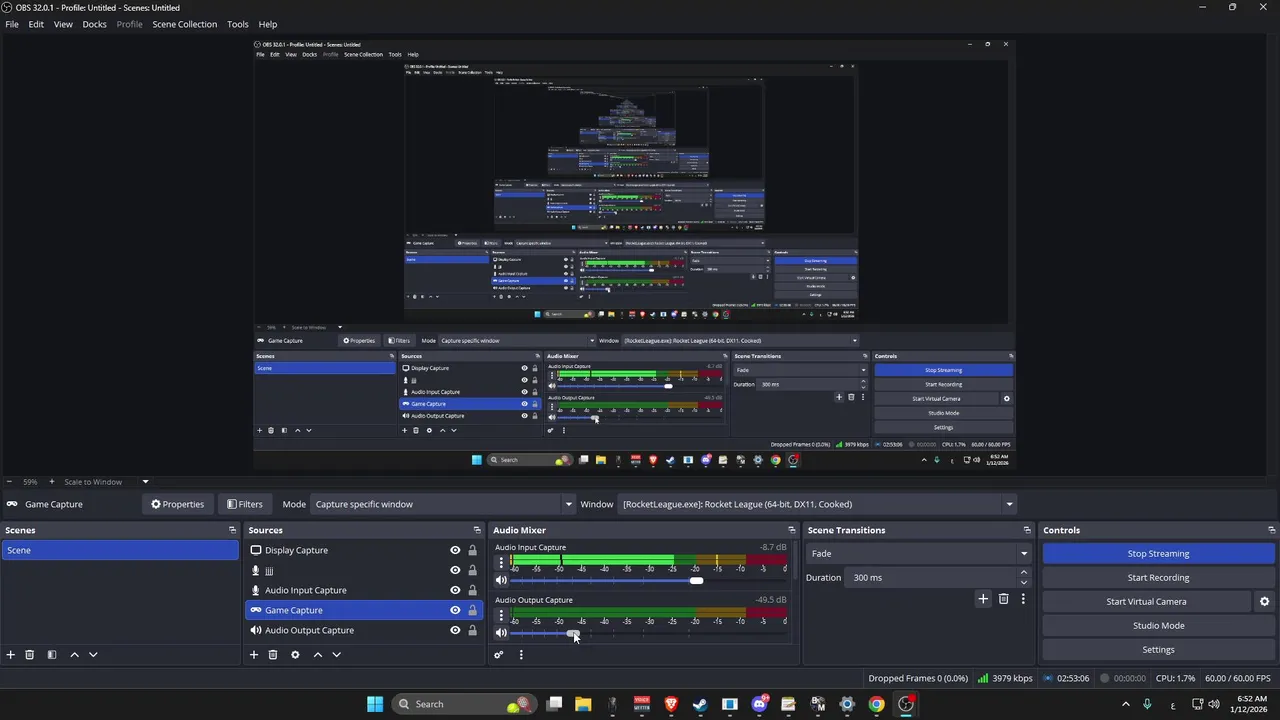The width and height of the screenshot is (1280, 720).
Task: Open preview scale dropdown arrow
Action: 145,482
